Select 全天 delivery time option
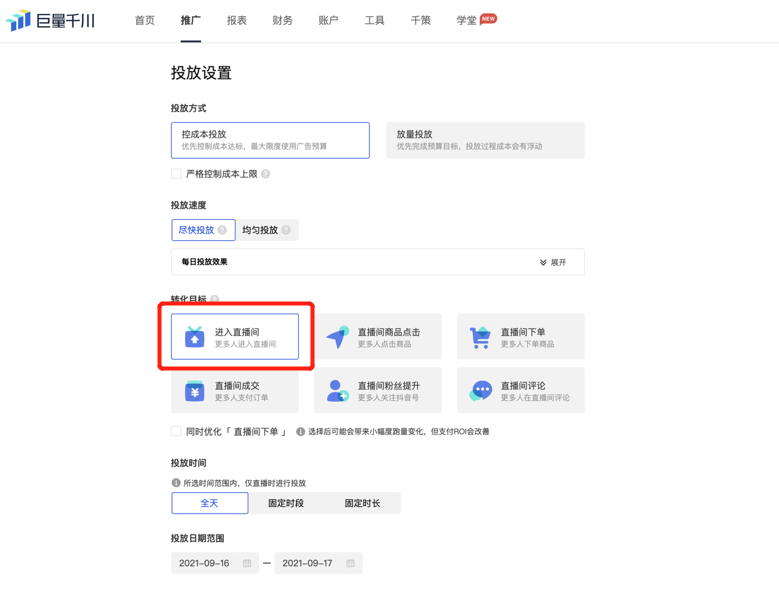 pos(210,503)
